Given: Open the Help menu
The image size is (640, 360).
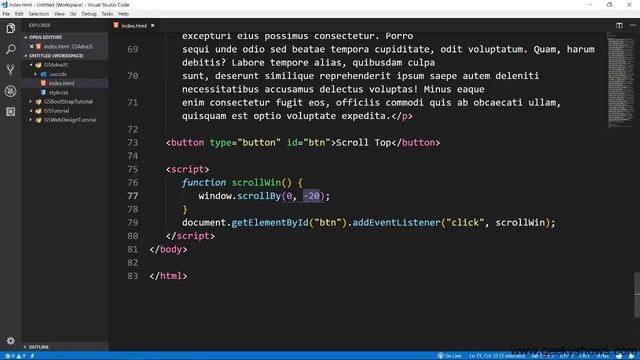Looking at the screenshot, I should (x=123, y=14).
